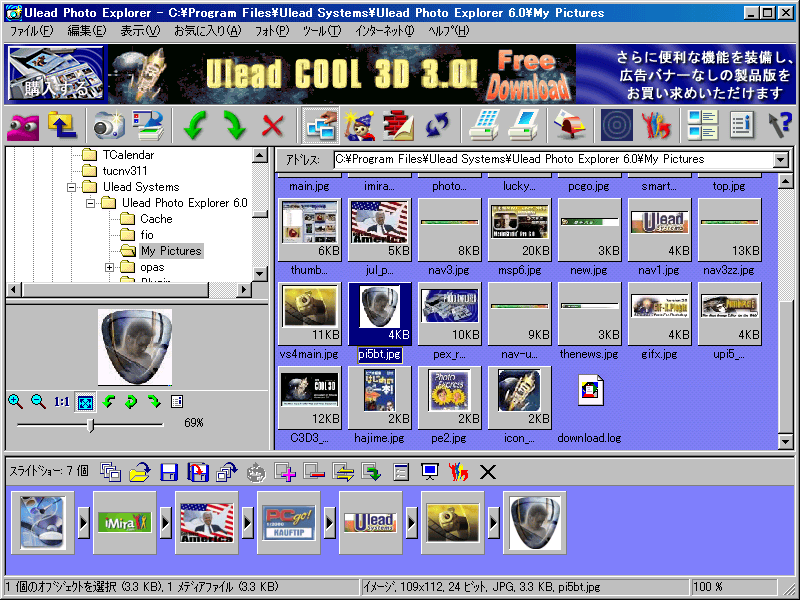The image size is (800, 600).
Task: Click the digital camera acquire icon
Action: coord(109,124)
